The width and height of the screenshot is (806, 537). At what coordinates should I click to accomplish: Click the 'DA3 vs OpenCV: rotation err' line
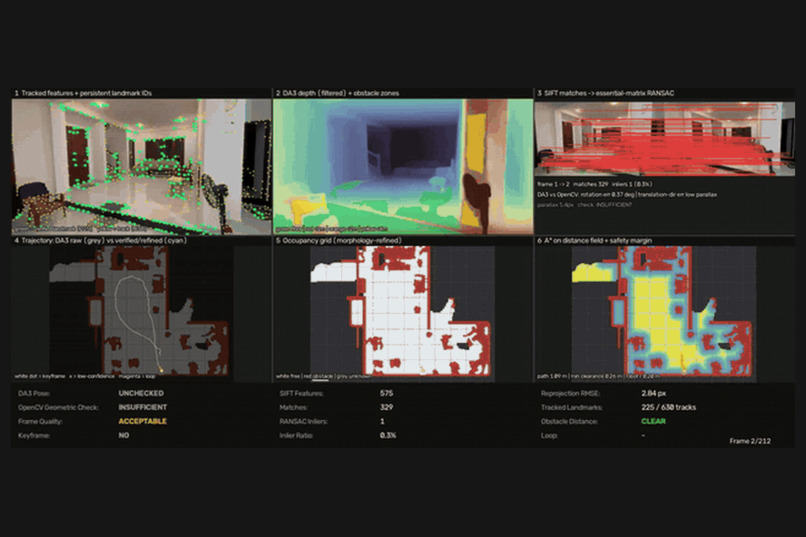tap(627, 194)
